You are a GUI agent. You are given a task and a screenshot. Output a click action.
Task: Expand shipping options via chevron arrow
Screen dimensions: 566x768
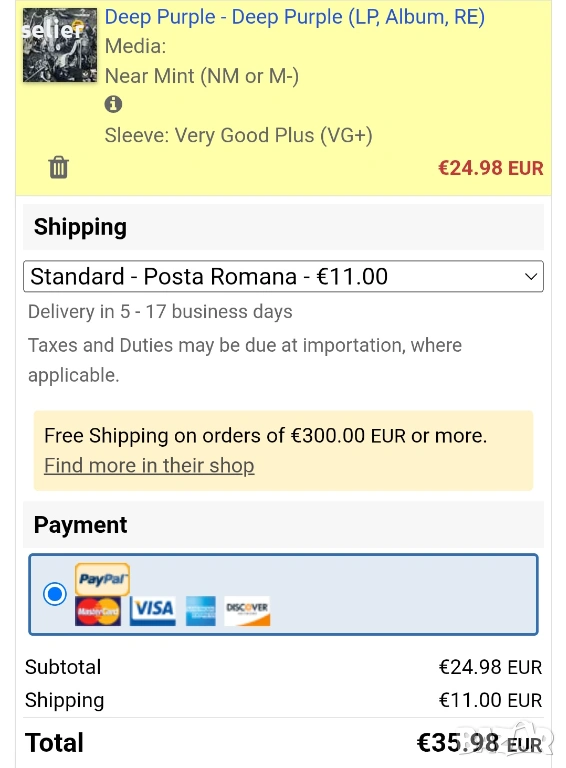(x=531, y=276)
